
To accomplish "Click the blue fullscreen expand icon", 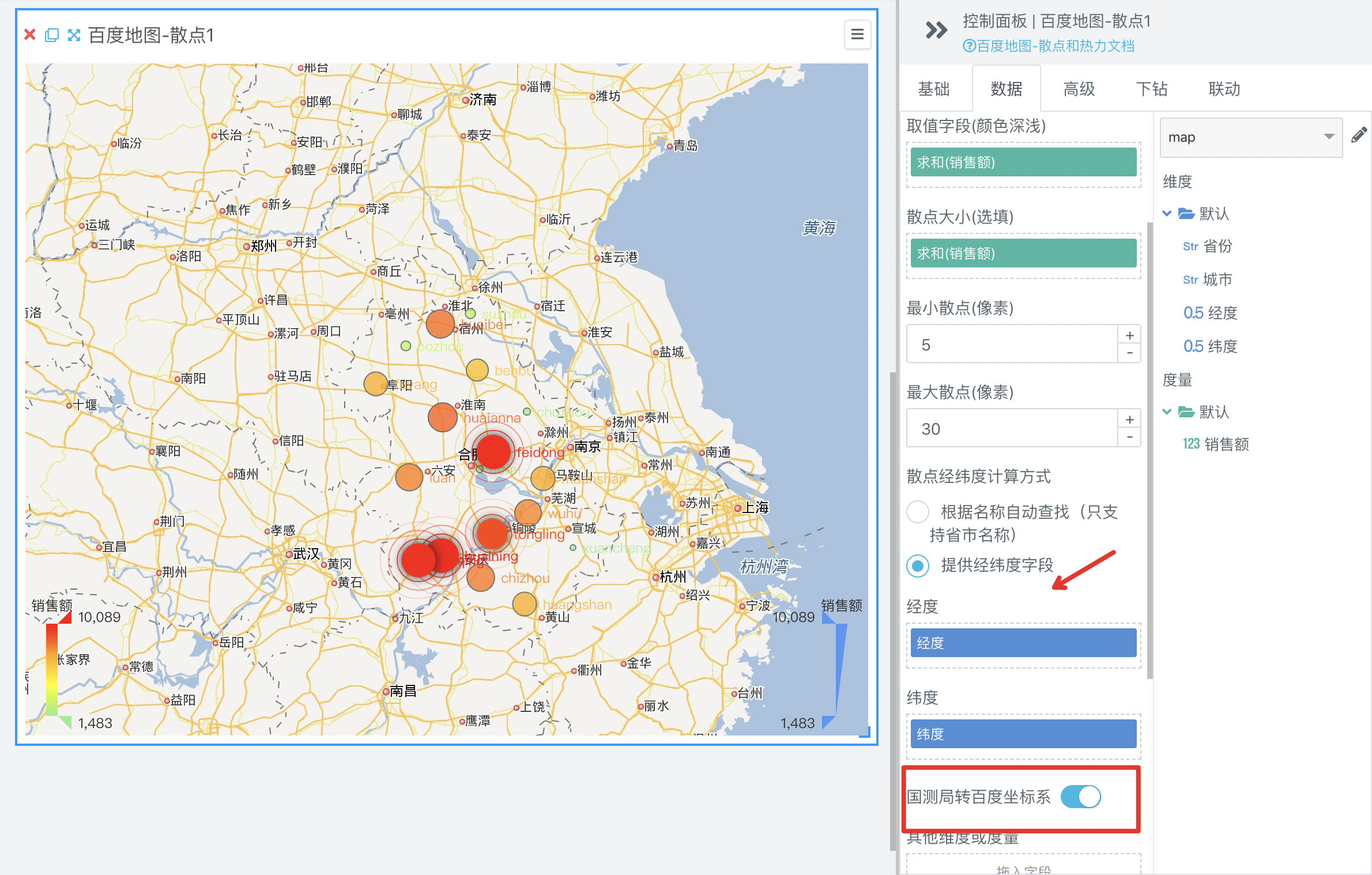I will tap(74, 35).
